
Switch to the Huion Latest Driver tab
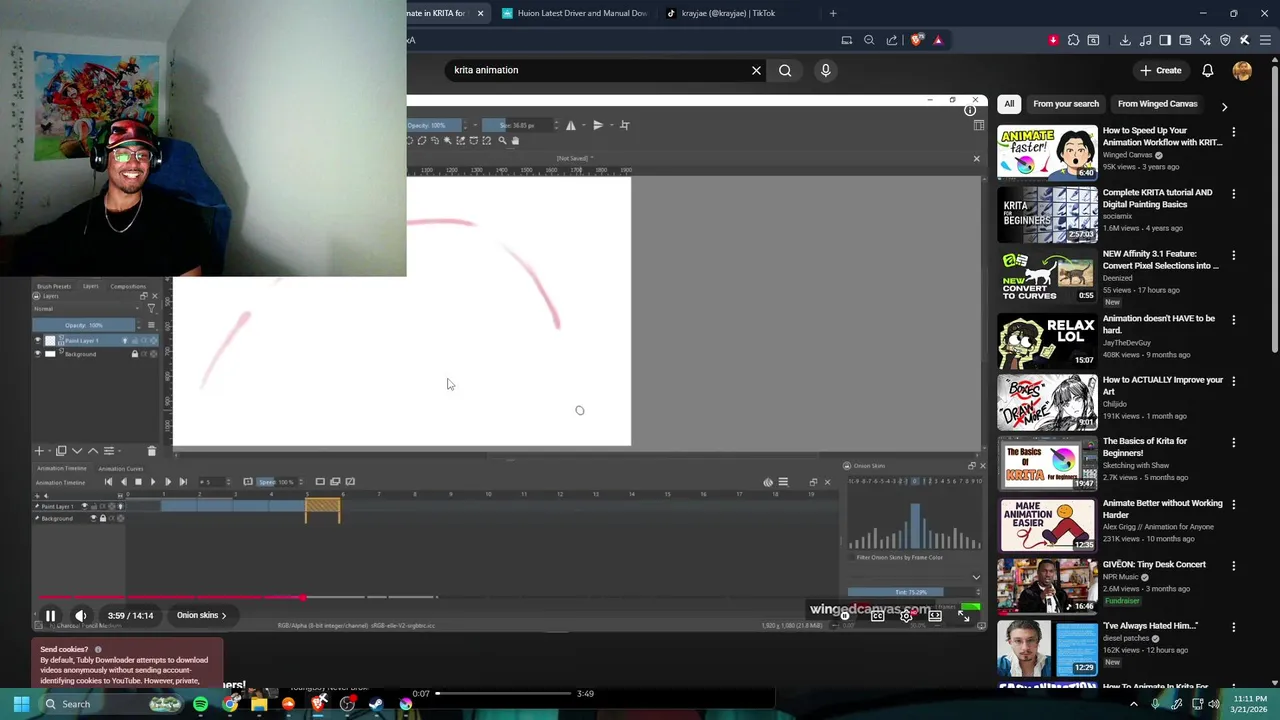[574, 13]
